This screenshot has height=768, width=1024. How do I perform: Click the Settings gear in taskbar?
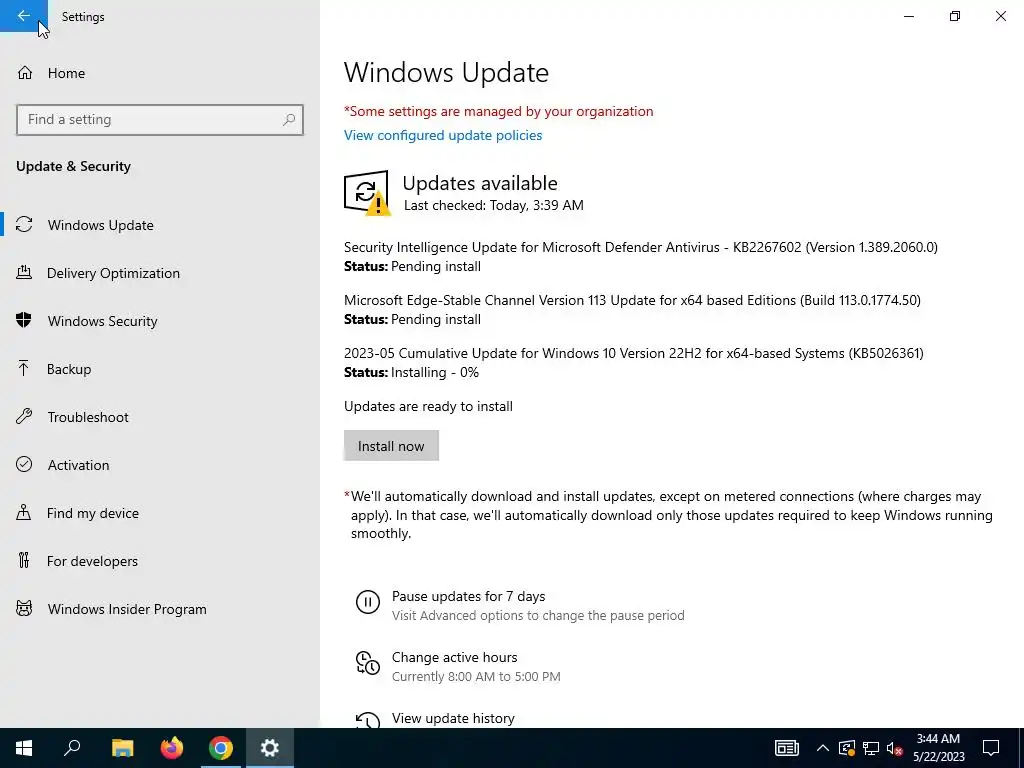(x=270, y=748)
